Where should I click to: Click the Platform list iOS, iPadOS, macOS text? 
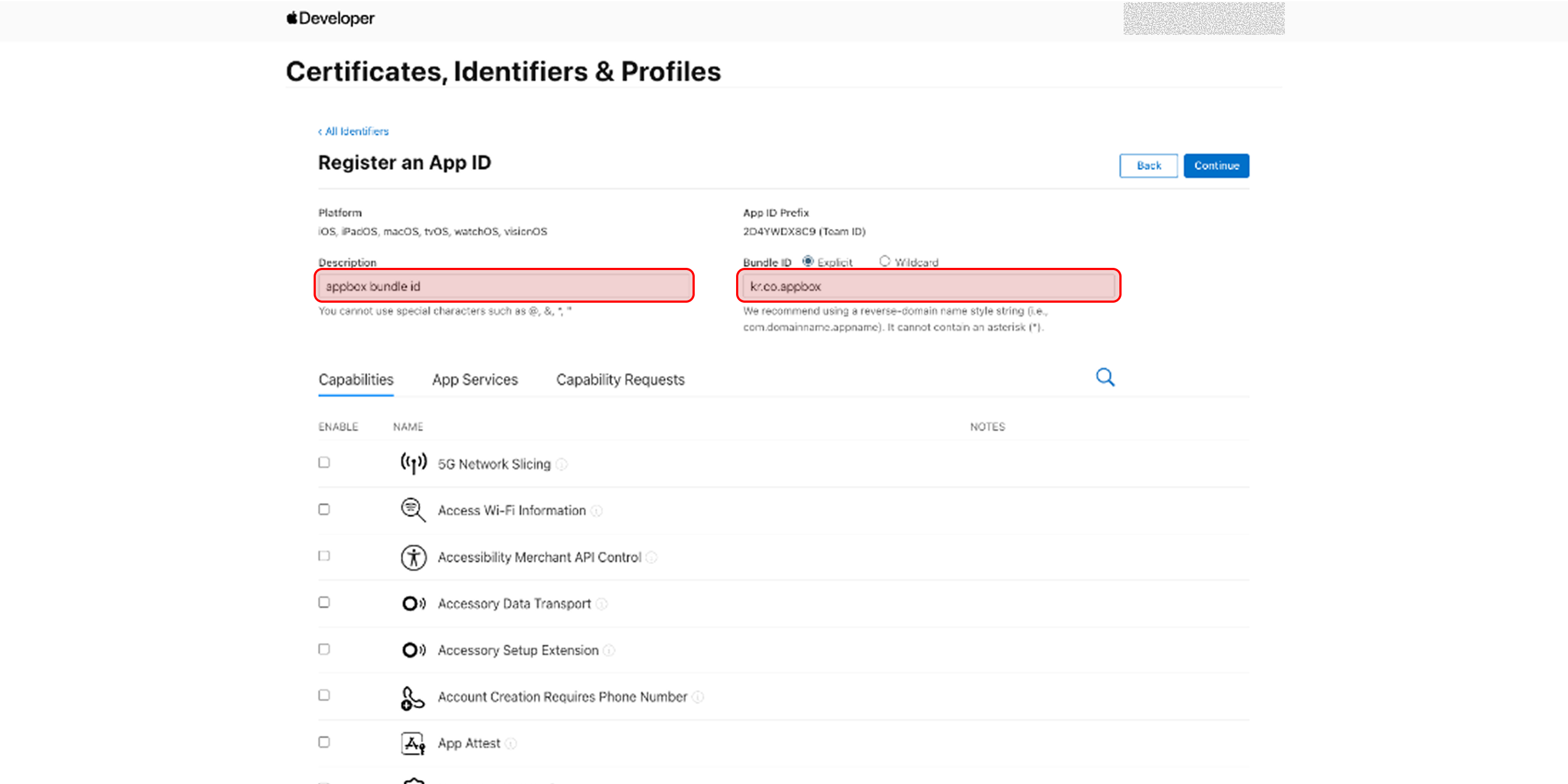(x=433, y=231)
